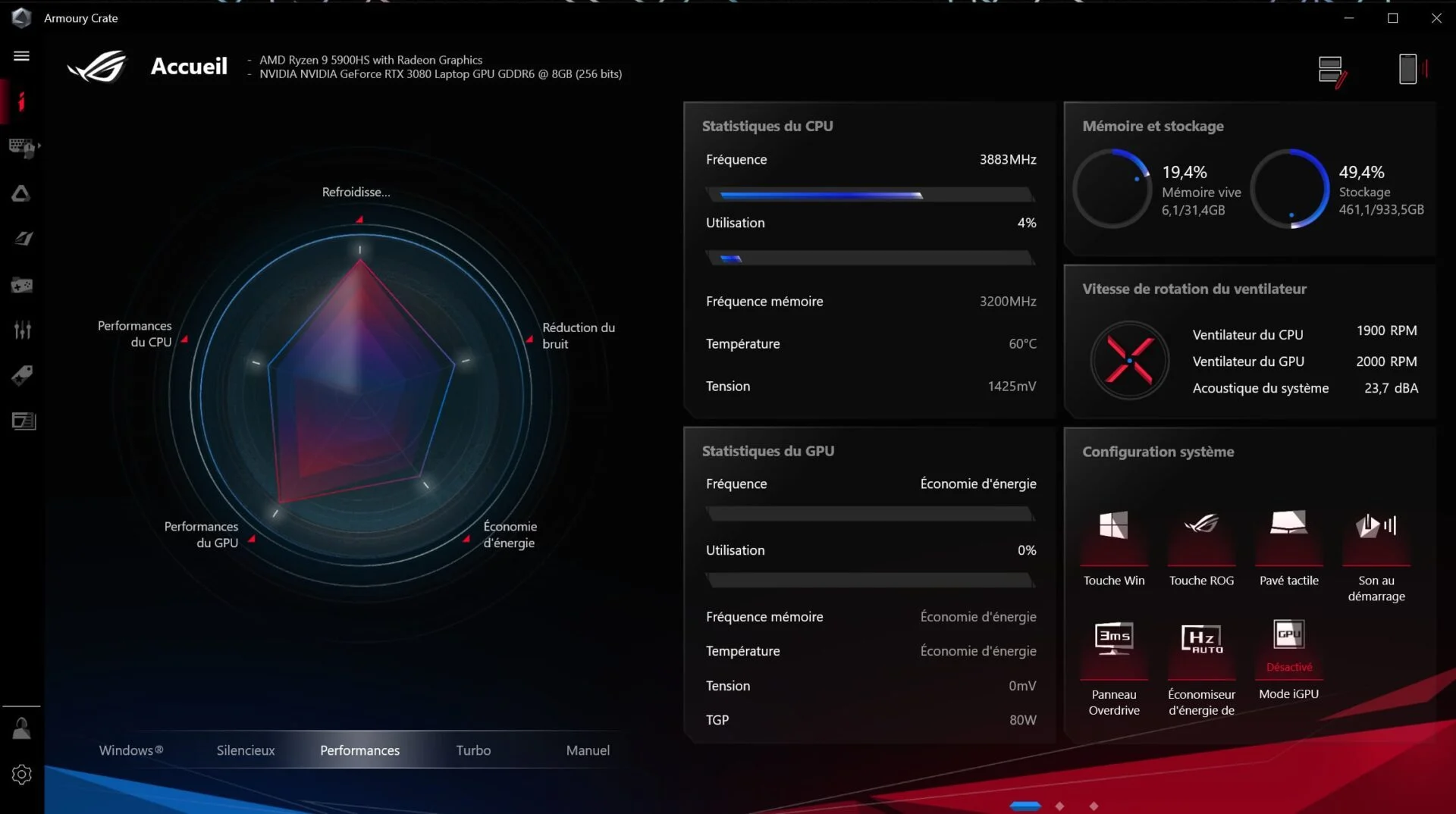Open the dashboard edit layout icon

(1333, 69)
